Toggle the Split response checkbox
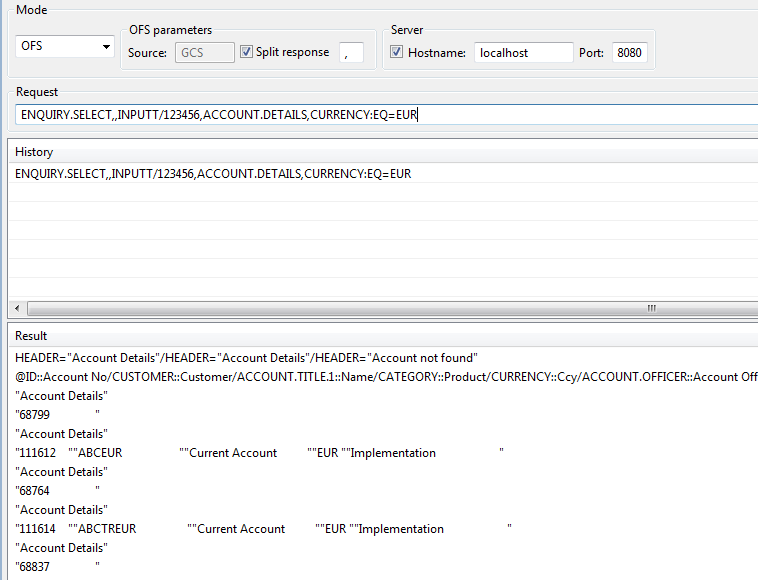This screenshot has height=580, width=758. pyautogui.click(x=247, y=52)
